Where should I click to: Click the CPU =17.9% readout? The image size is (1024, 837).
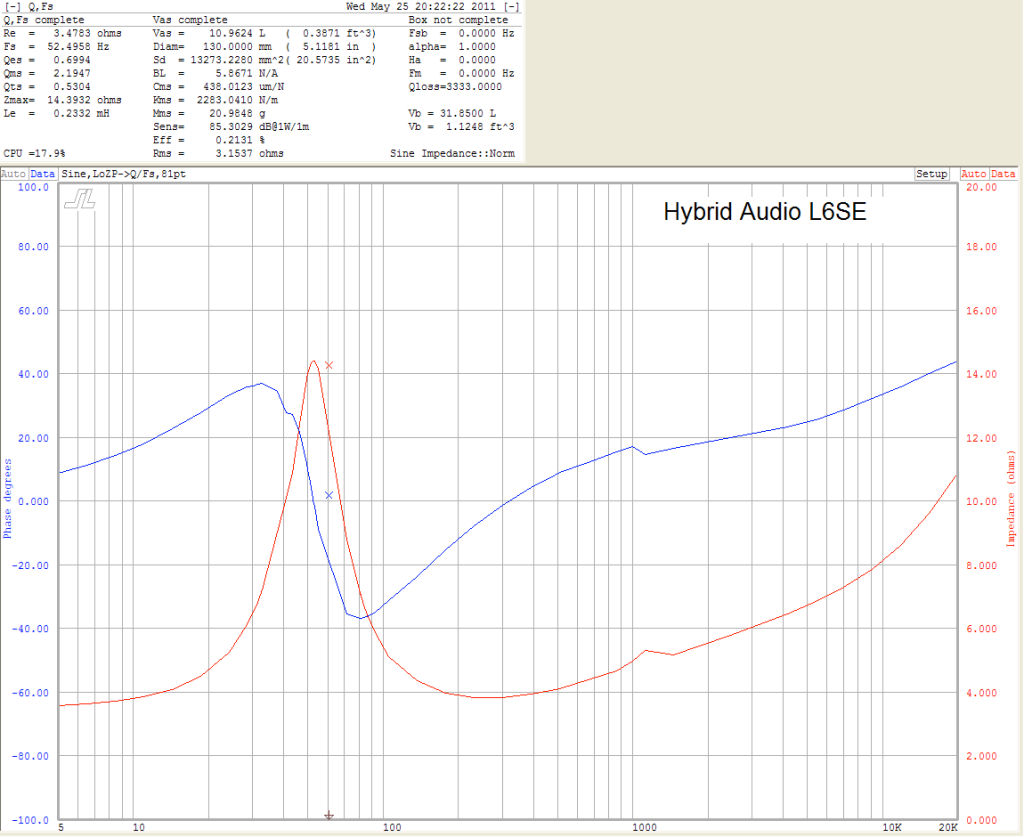click(35, 153)
